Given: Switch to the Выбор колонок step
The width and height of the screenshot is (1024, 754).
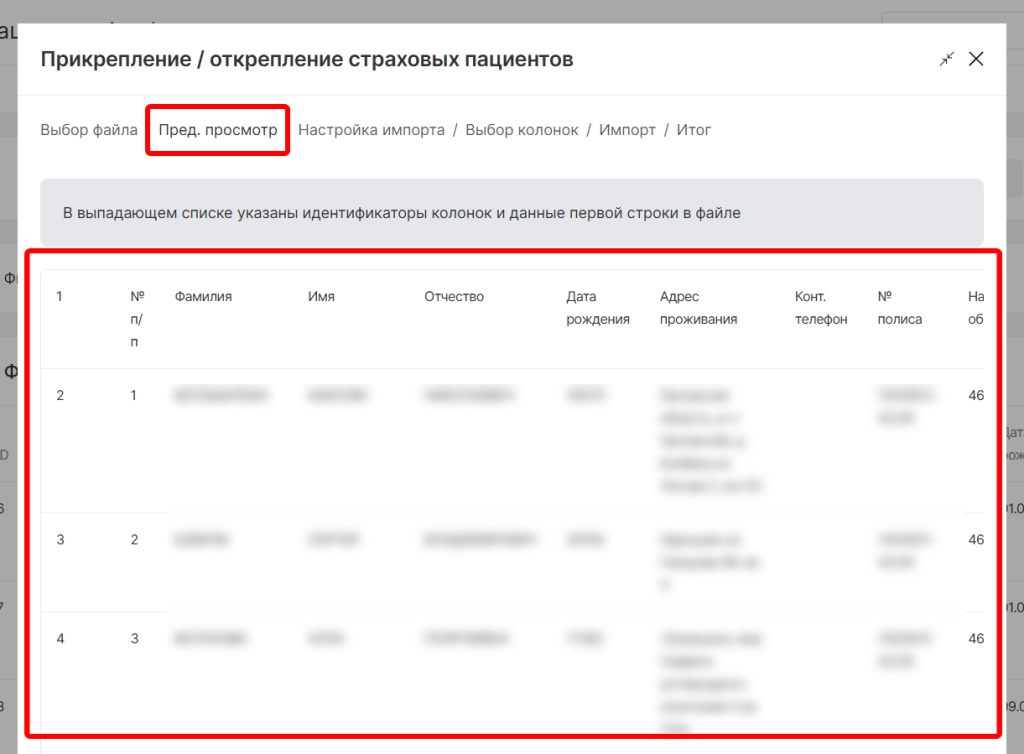Looking at the screenshot, I should (521, 130).
